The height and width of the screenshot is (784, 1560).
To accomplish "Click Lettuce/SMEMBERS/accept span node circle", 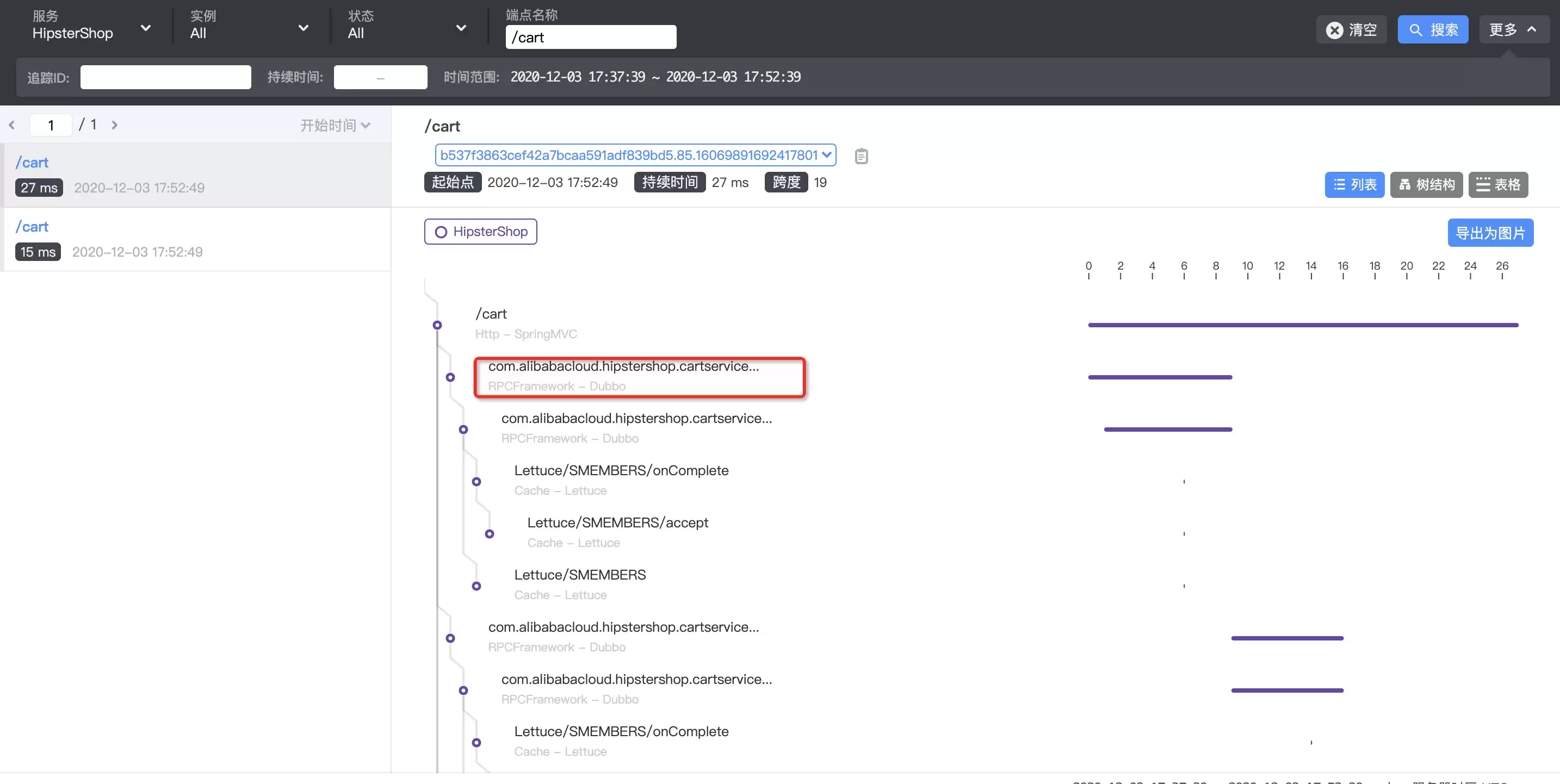I will [490, 534].
